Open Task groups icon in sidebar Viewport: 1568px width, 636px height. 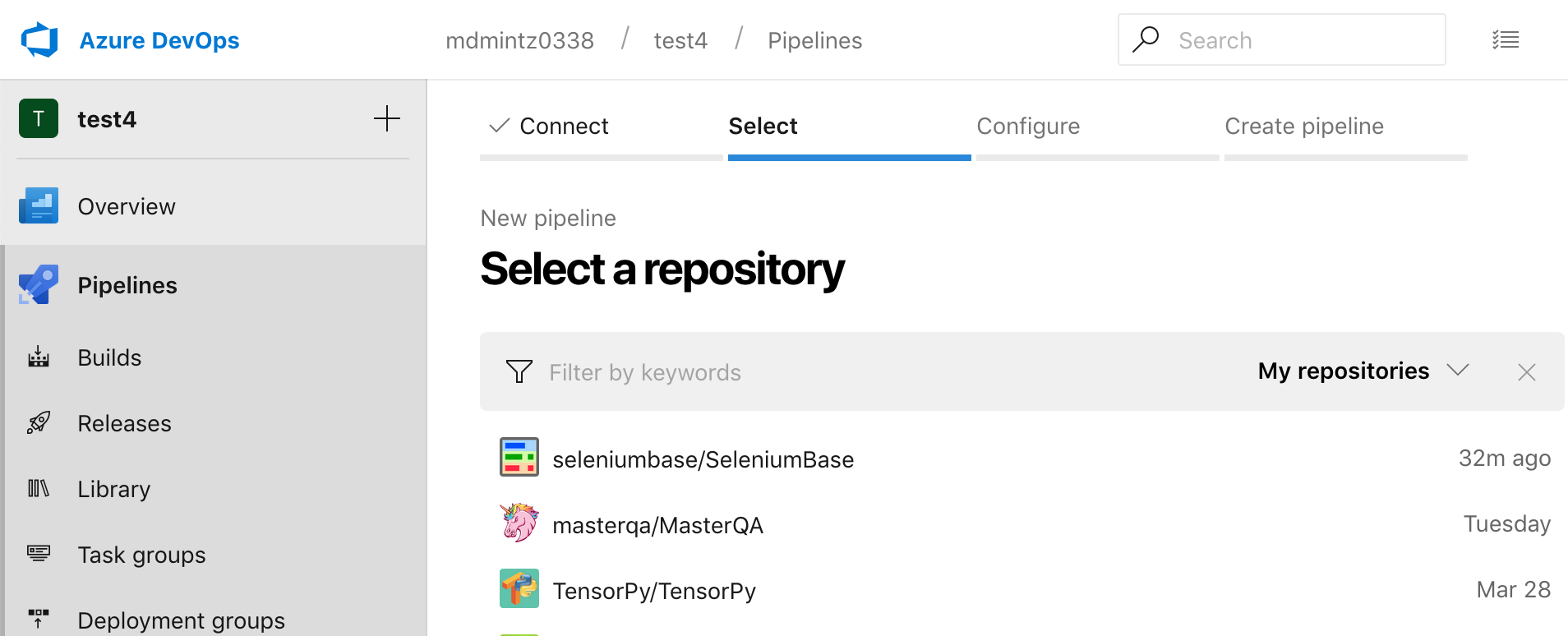point(39,553)
